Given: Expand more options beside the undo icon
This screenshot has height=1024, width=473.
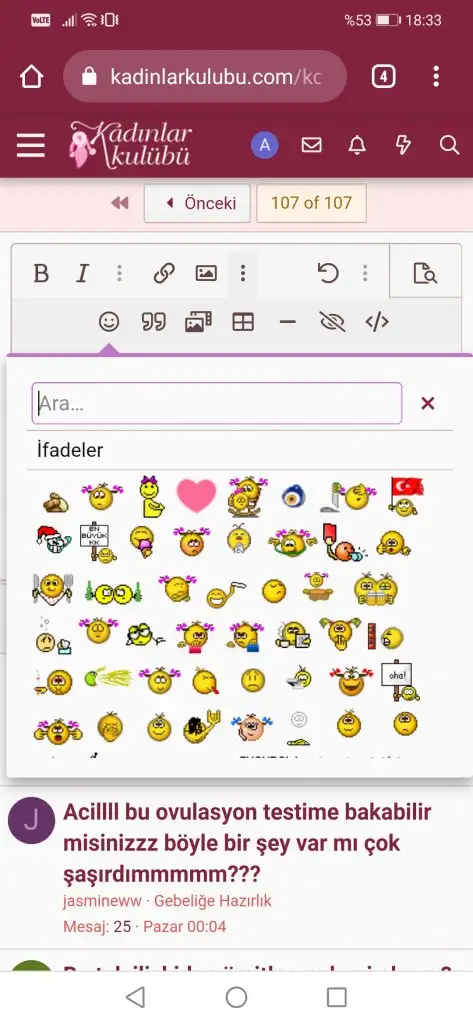Looking at the screenshot, I should coord(365,273).
